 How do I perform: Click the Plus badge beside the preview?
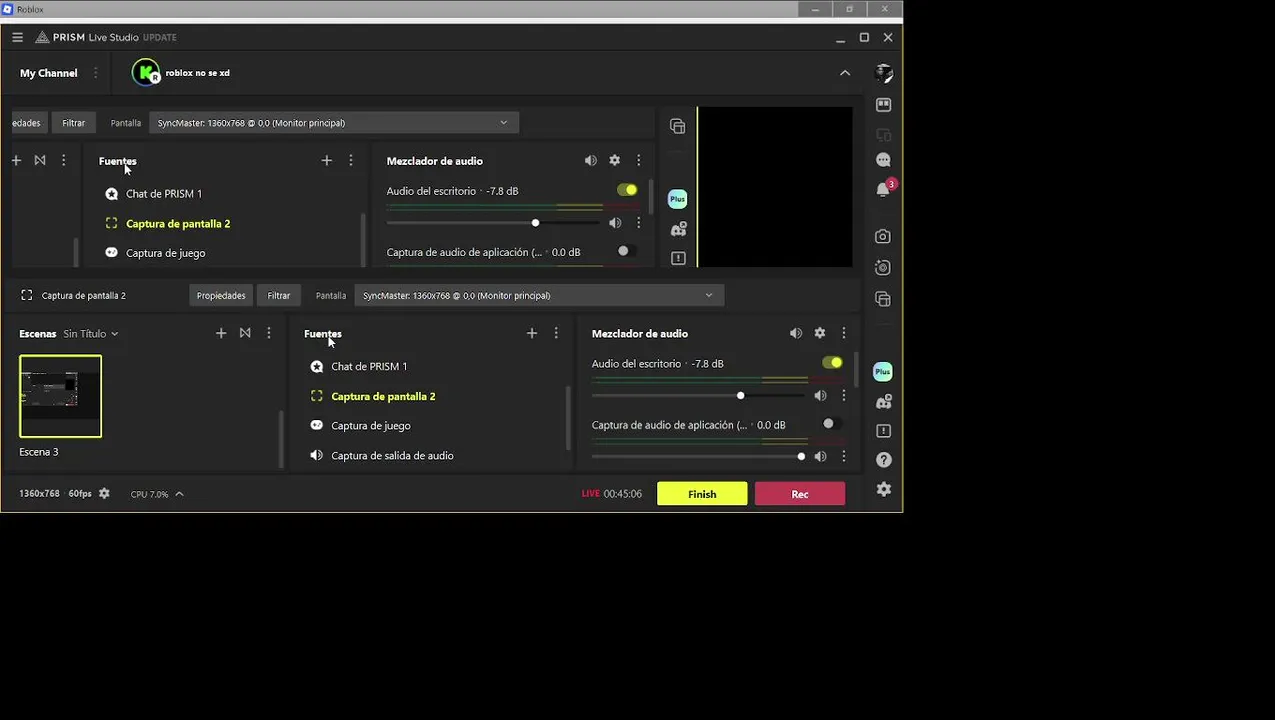click(678, 199)
